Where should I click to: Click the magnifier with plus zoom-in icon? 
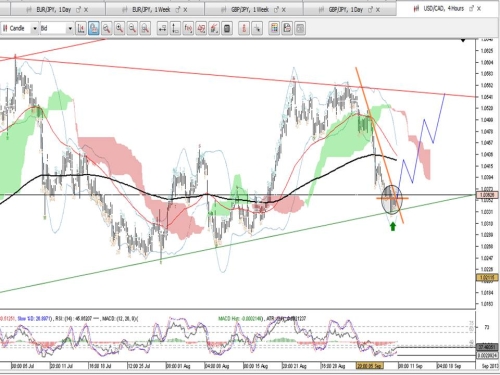[x=119, y=28]
